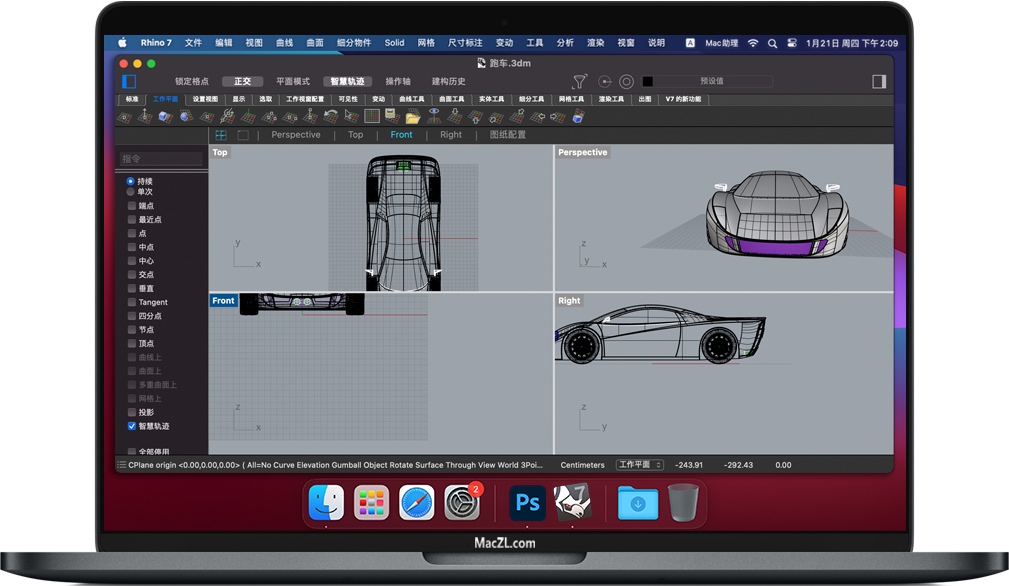1009x586 pixels.
Task: Toggle the left sidebar panel icon
Action: pyautogui.click(x=129, y=81)
